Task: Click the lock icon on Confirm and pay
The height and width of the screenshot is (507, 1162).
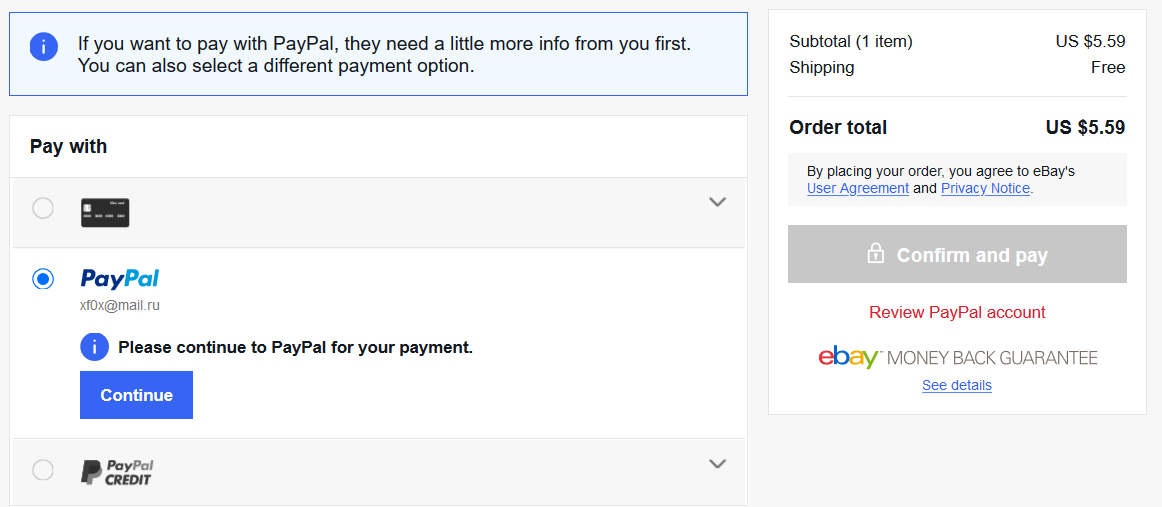Action: click(x=876, y=254)
